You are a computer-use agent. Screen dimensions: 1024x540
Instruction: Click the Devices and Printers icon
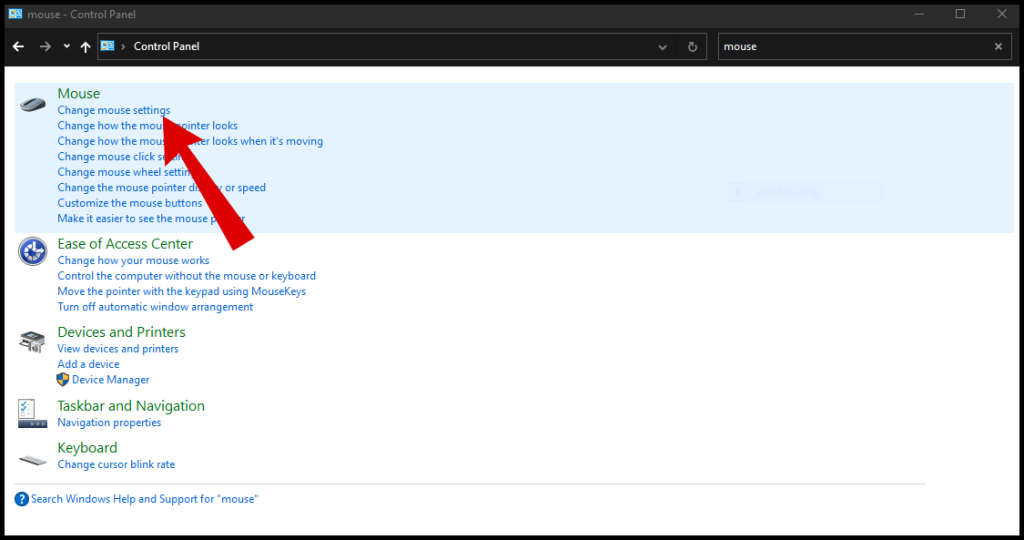33,341
